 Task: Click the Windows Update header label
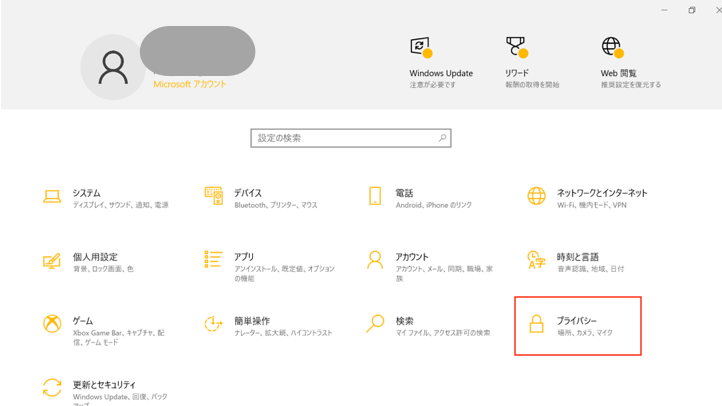441,73
